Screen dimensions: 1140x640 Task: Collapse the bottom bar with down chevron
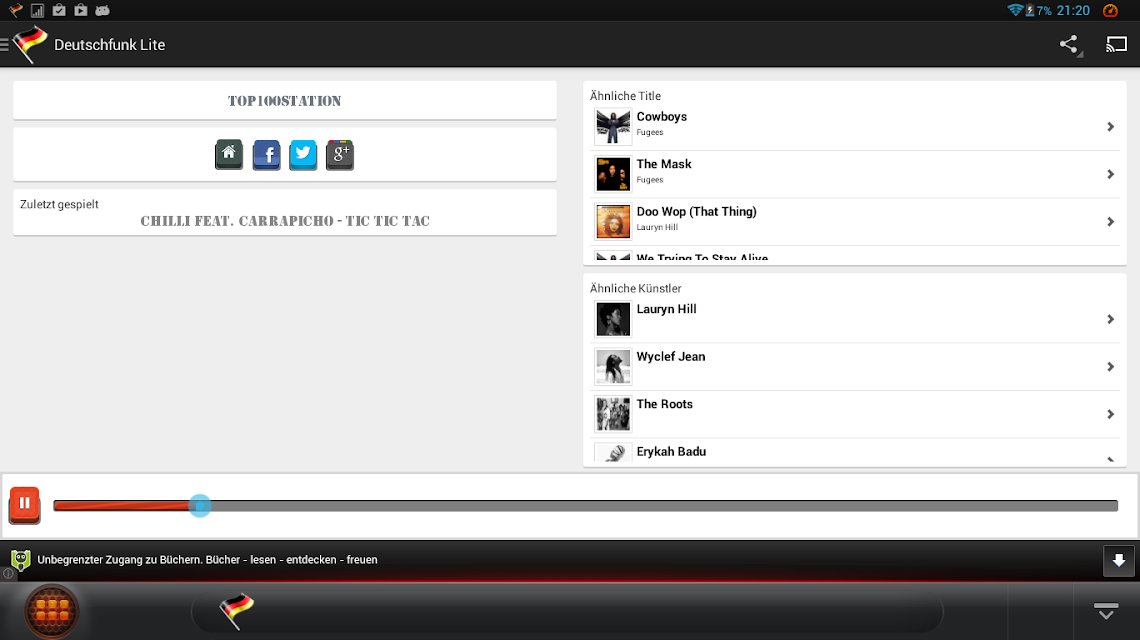tap(1106, 611)
